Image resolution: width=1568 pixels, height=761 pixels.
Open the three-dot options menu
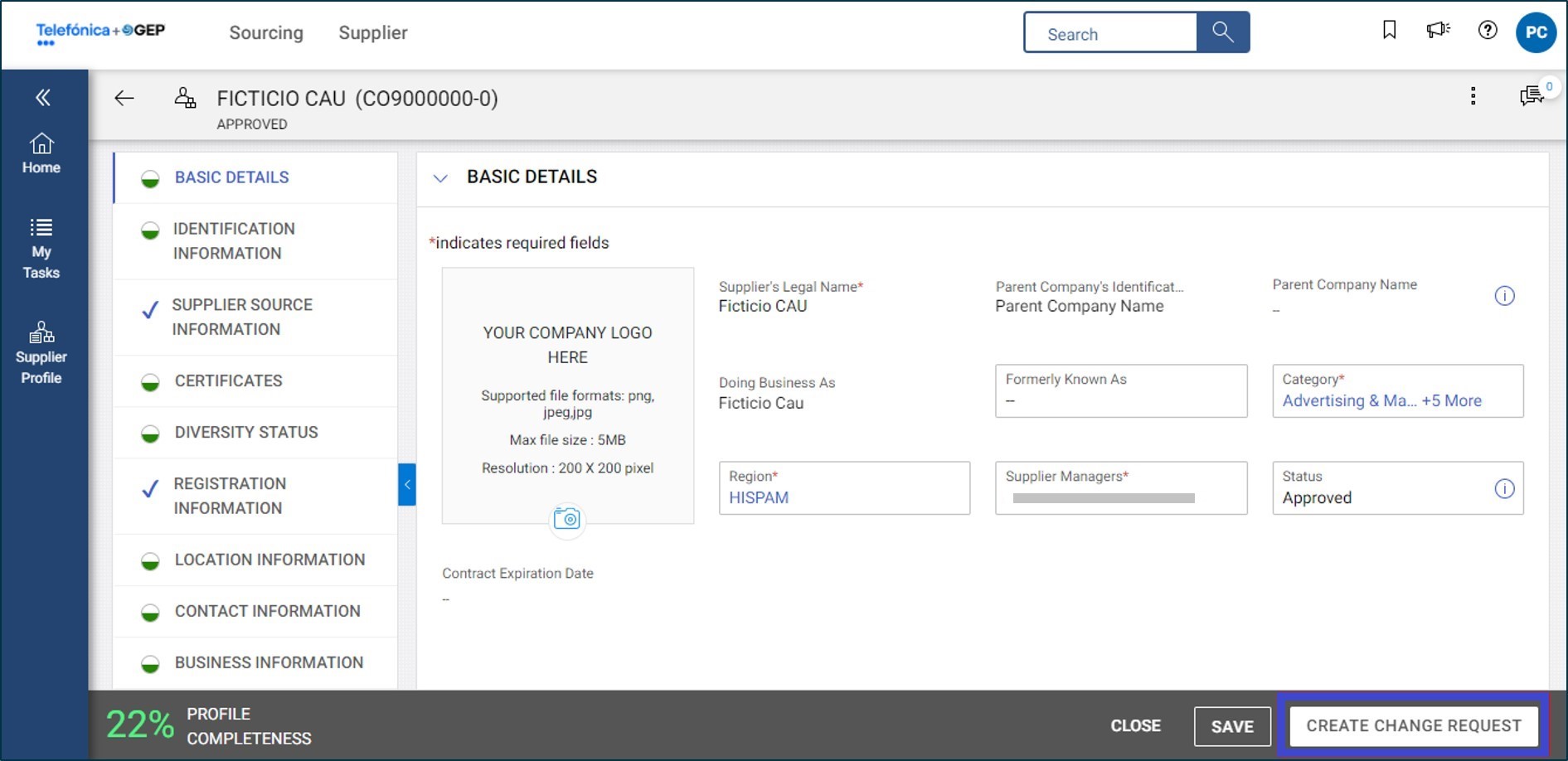point(1474,97)
